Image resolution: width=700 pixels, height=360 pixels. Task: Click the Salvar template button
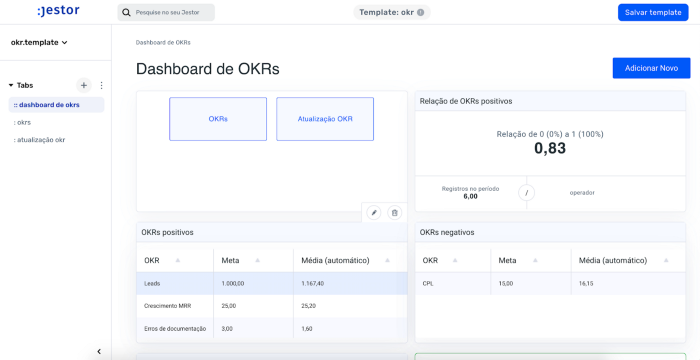tap(653, 13)
